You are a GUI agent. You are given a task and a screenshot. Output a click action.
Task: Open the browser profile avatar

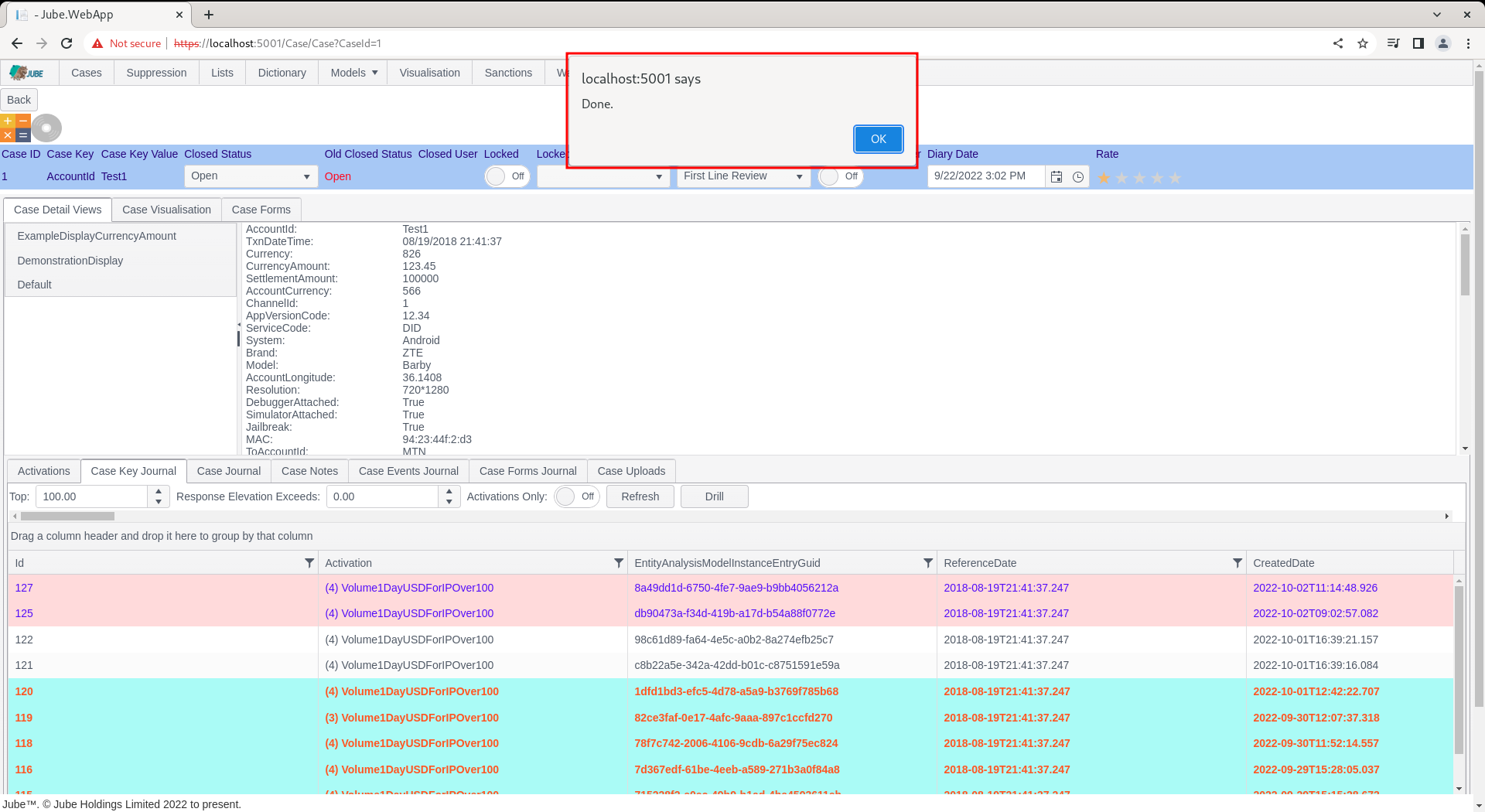click(1443, 43)
